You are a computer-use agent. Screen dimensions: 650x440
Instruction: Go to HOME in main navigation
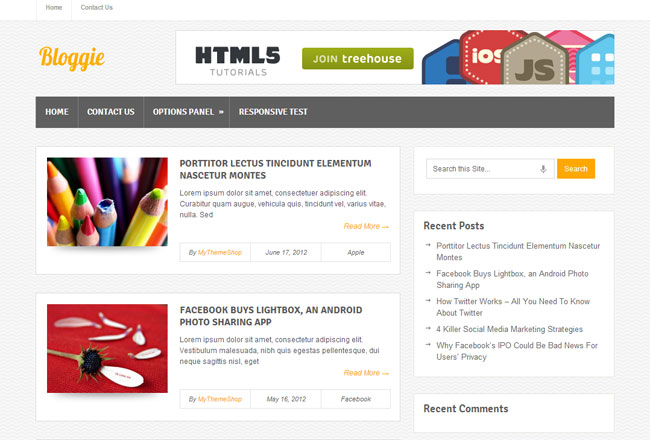[x=57, y=112]
